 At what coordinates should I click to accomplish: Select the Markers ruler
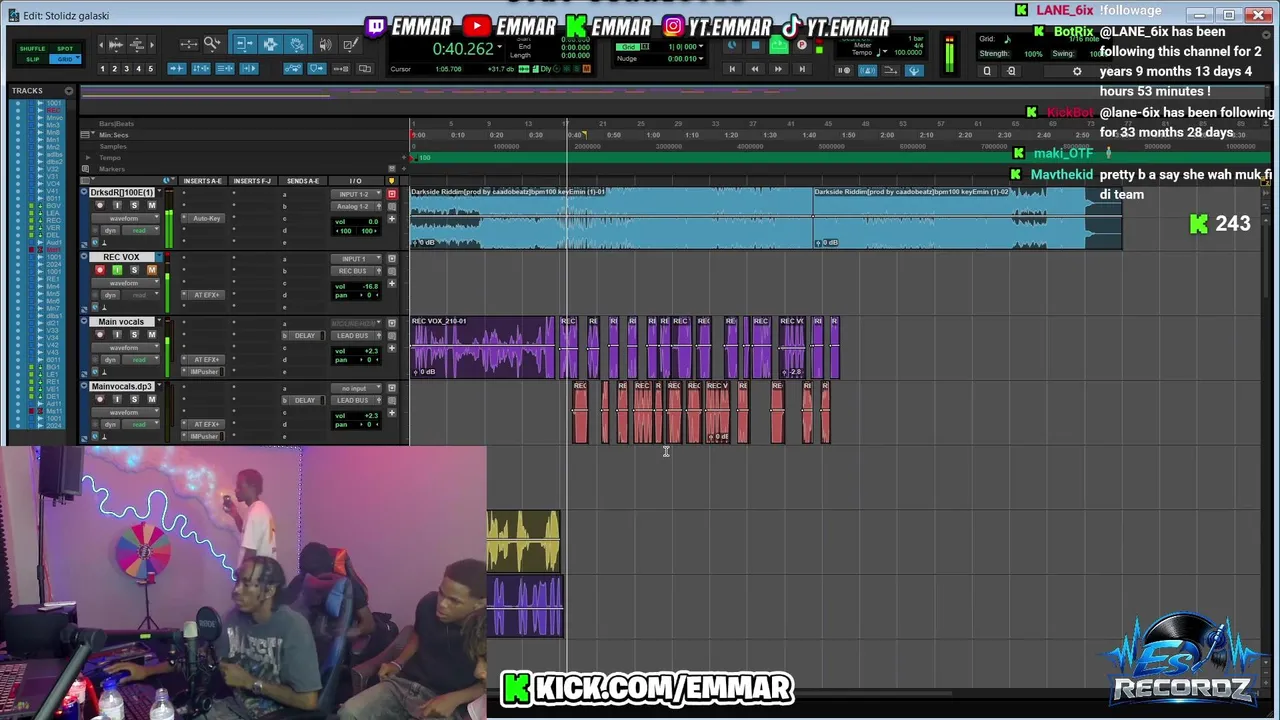(112, 169)
